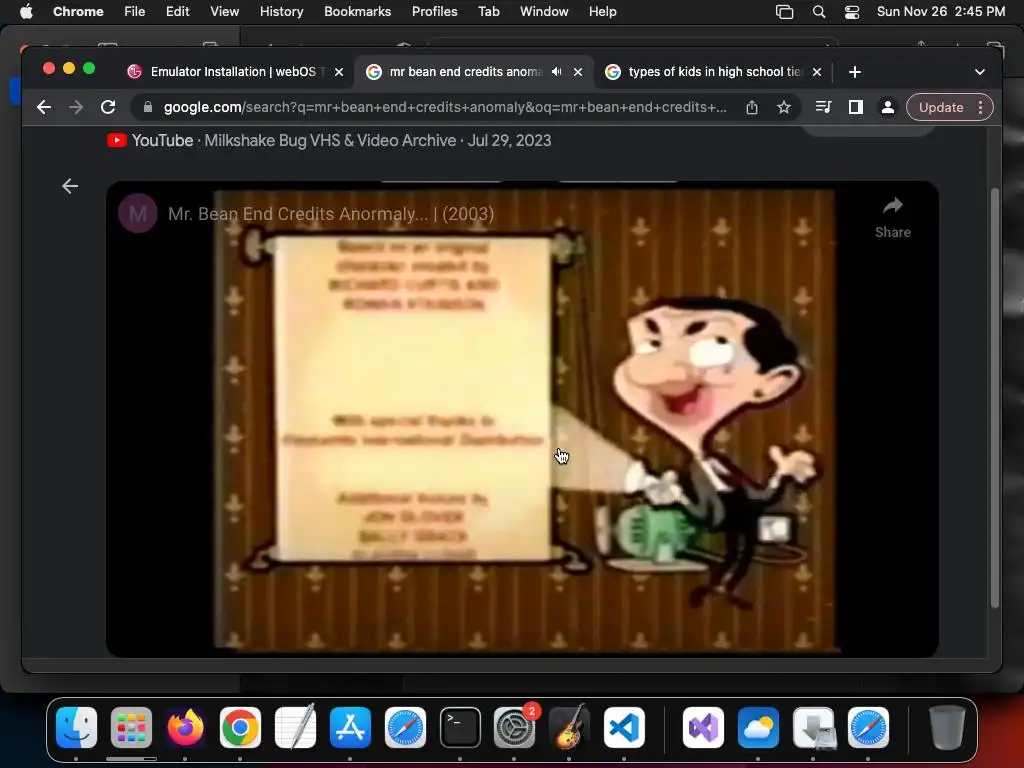Image resolution: width=1024 pixels, height=768 pixels.
Task: Open the Mr. Bean End Credits video title
Action: pos(331,214)
